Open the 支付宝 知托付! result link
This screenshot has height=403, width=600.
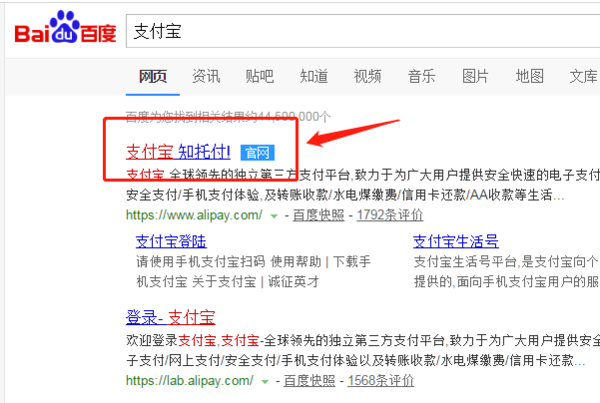(178, 152)
